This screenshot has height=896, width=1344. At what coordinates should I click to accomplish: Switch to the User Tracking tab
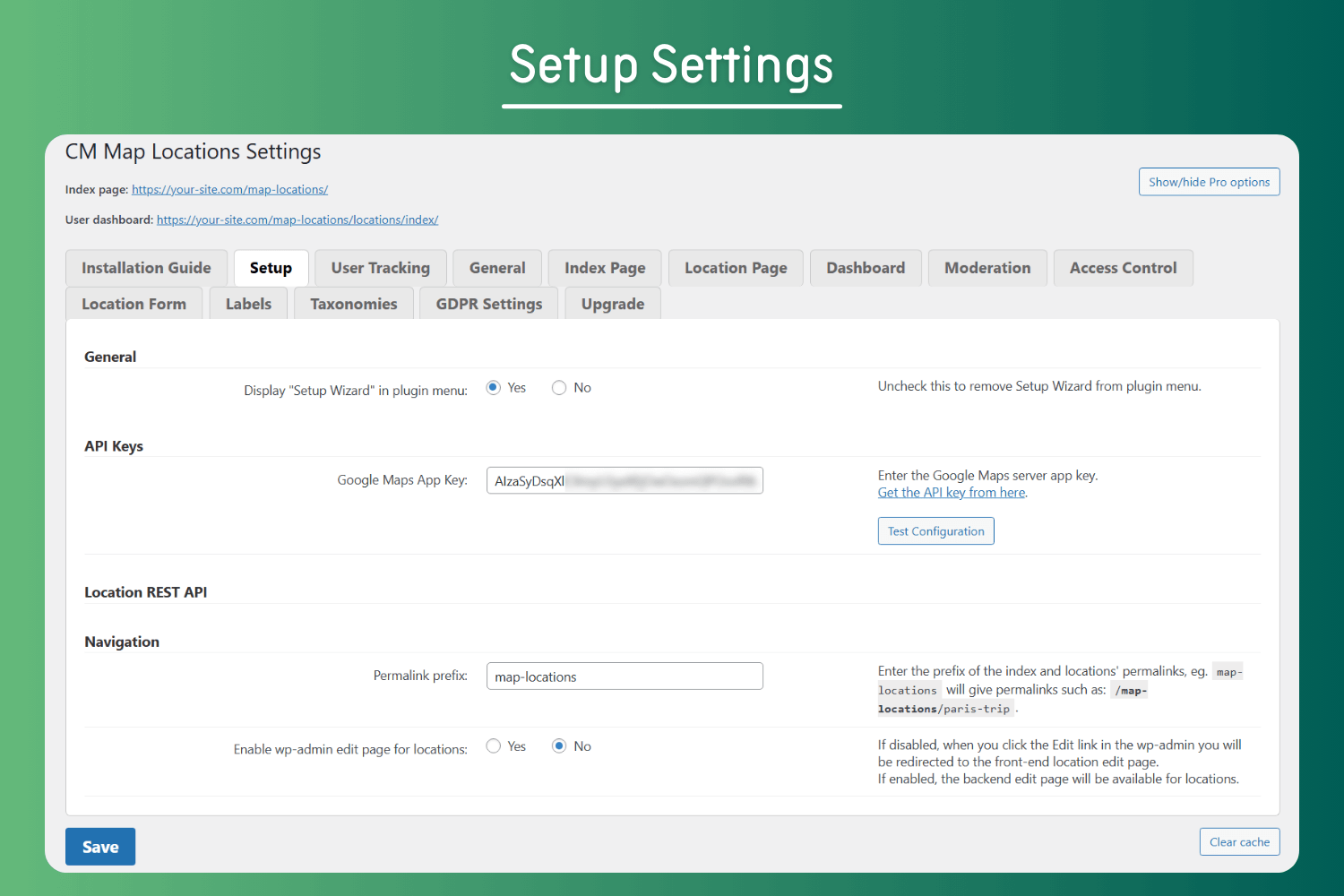pyautogui.click(x=381, y=268)
